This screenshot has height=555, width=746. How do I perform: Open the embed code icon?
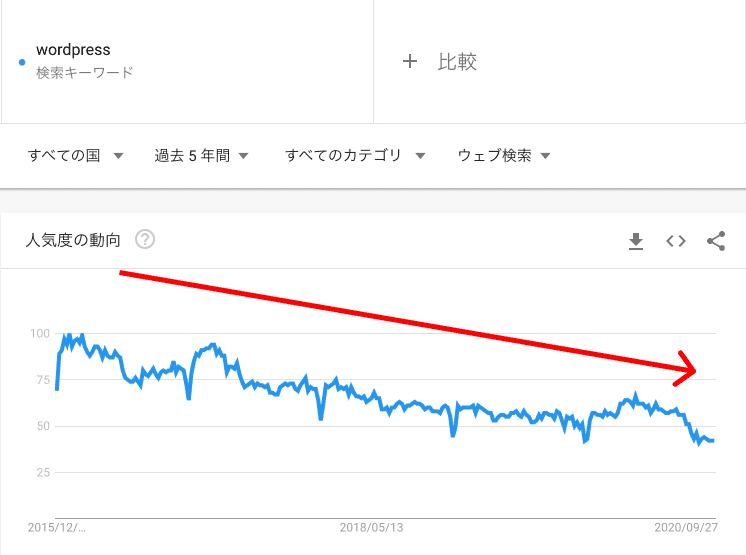(676, 241)
